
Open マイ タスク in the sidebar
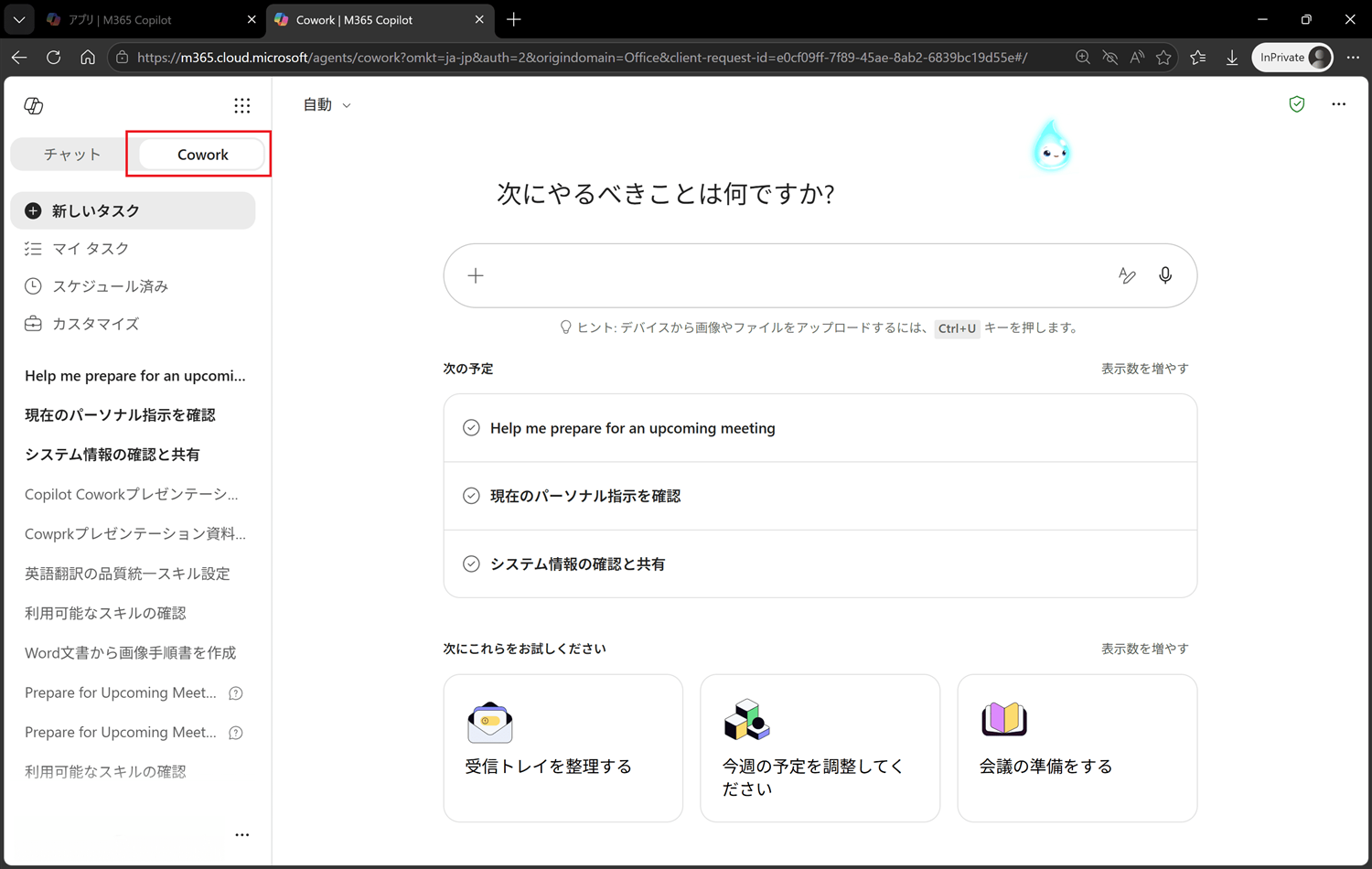coord(133,249)
